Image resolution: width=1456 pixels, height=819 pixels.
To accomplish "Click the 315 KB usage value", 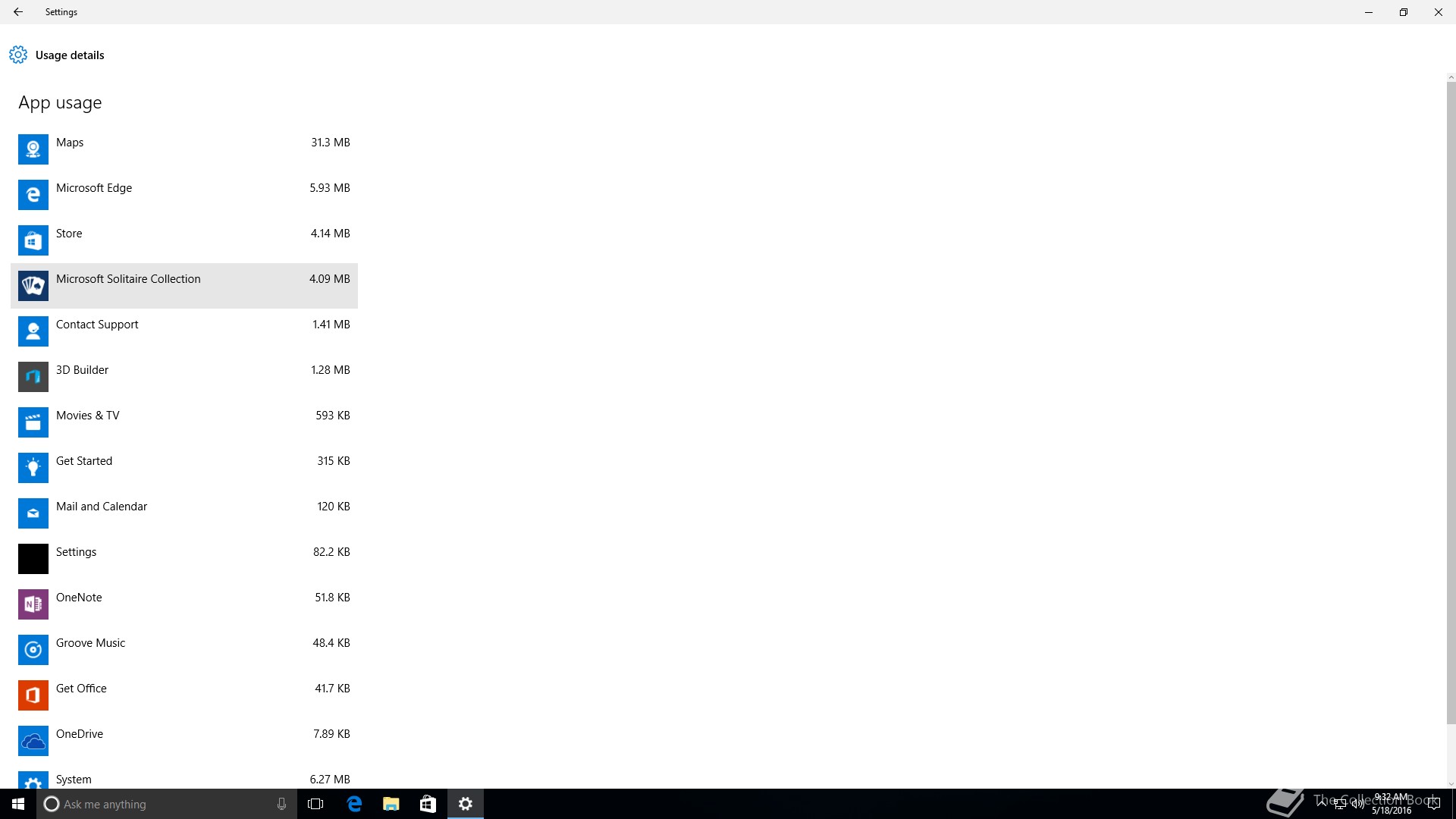I will (x=334, y=461).
